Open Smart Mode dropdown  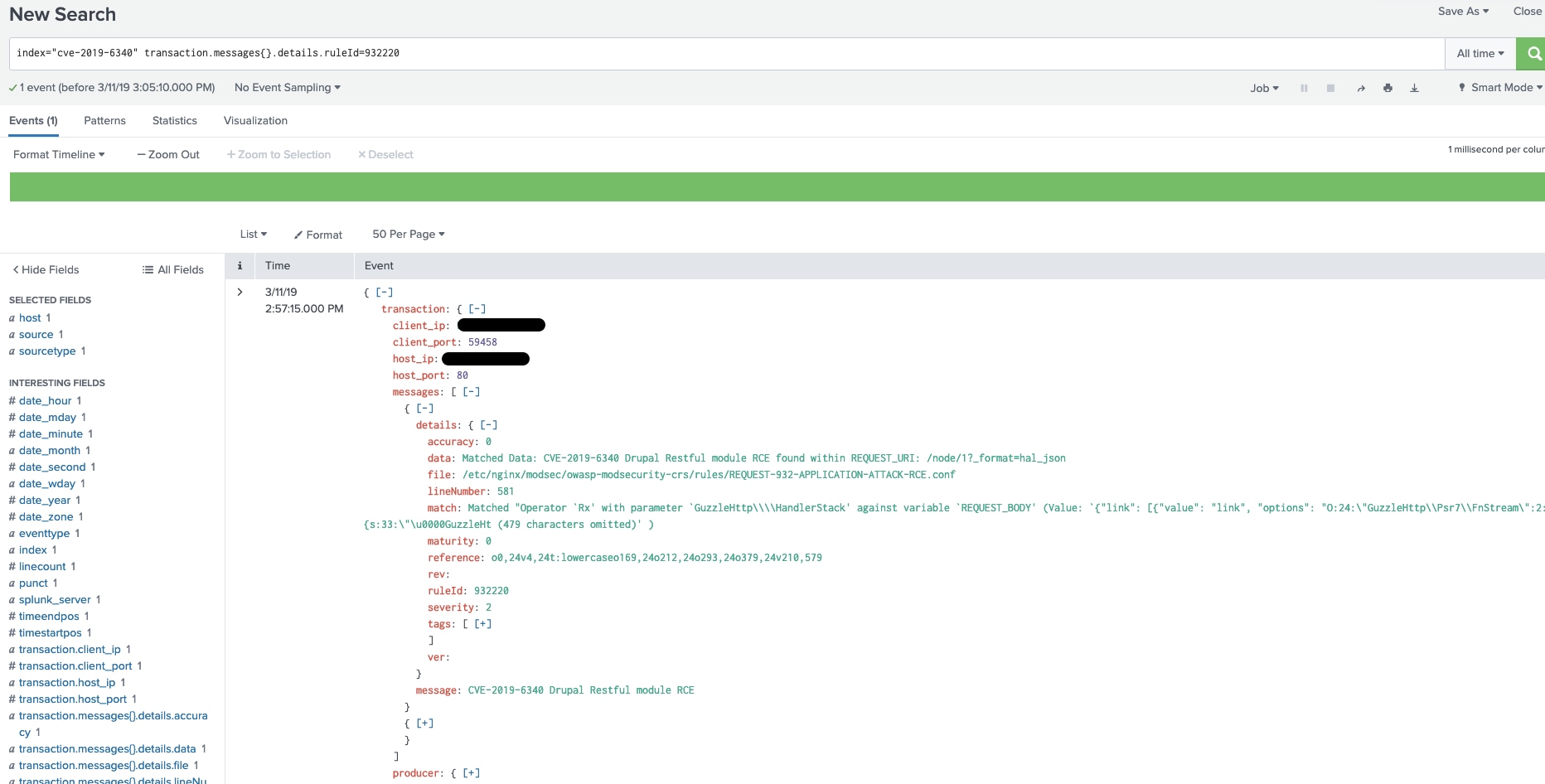pos(1500,87)
